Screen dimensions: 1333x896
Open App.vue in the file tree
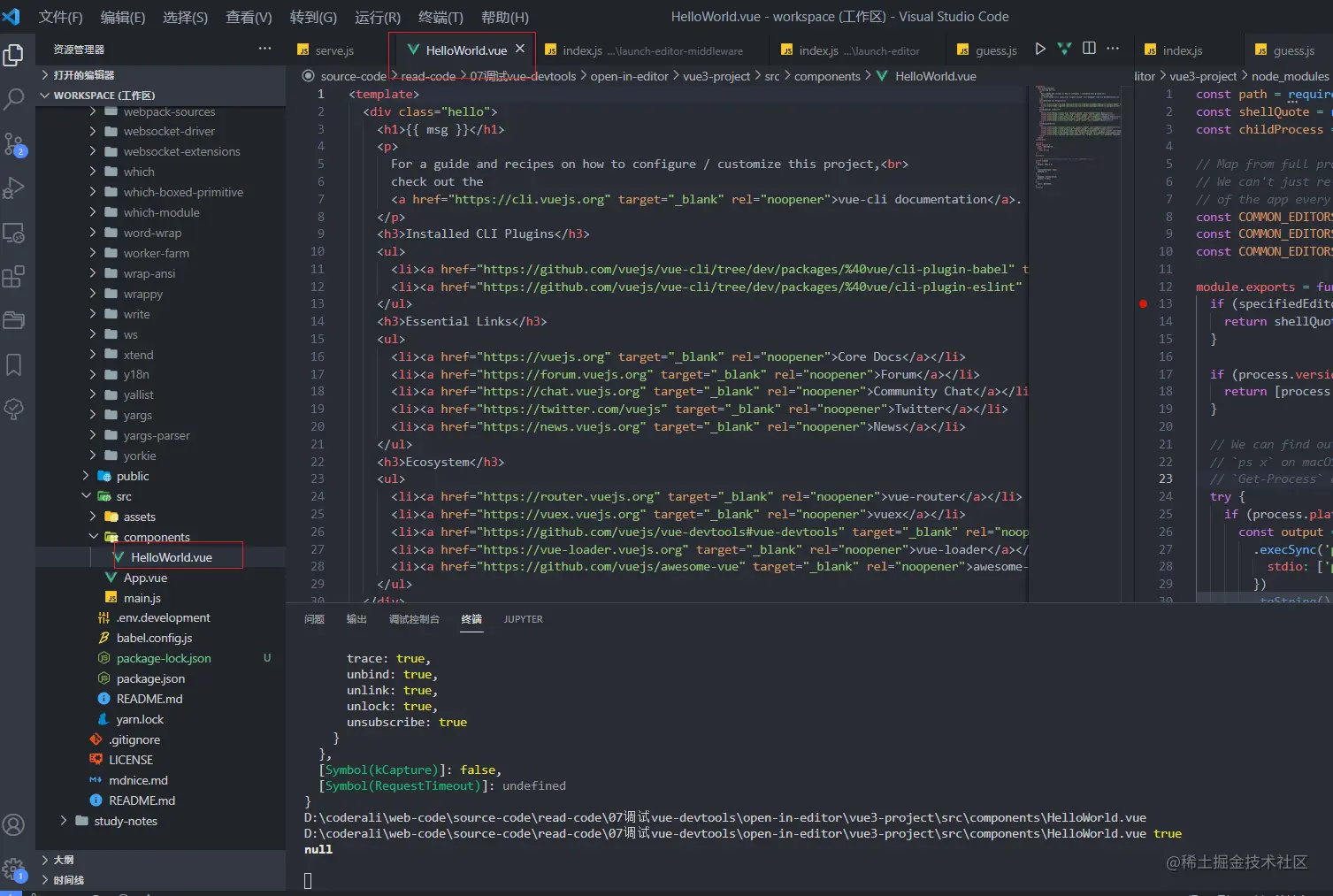pyautogui.click(x=145, y=578)
